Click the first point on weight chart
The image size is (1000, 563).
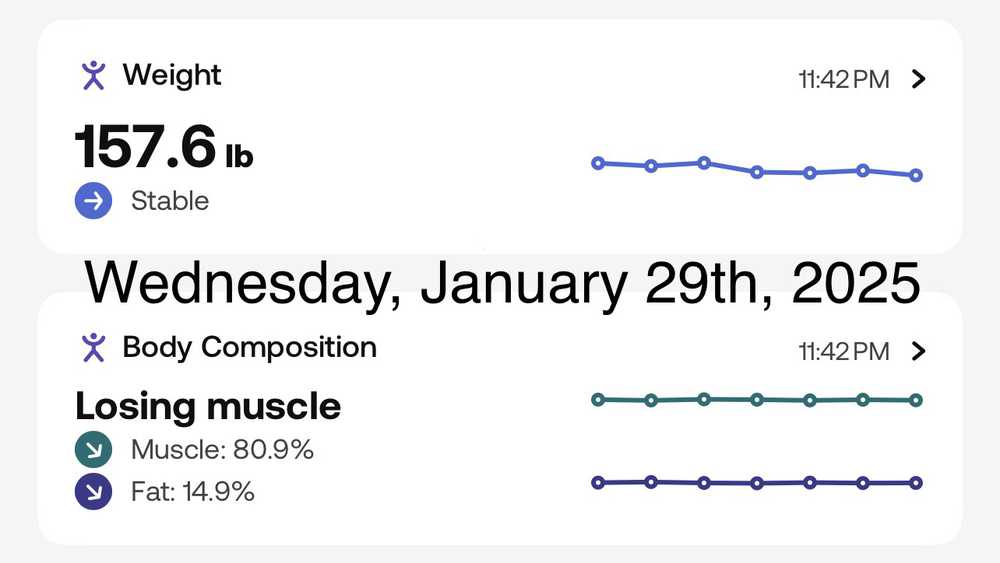598,163
